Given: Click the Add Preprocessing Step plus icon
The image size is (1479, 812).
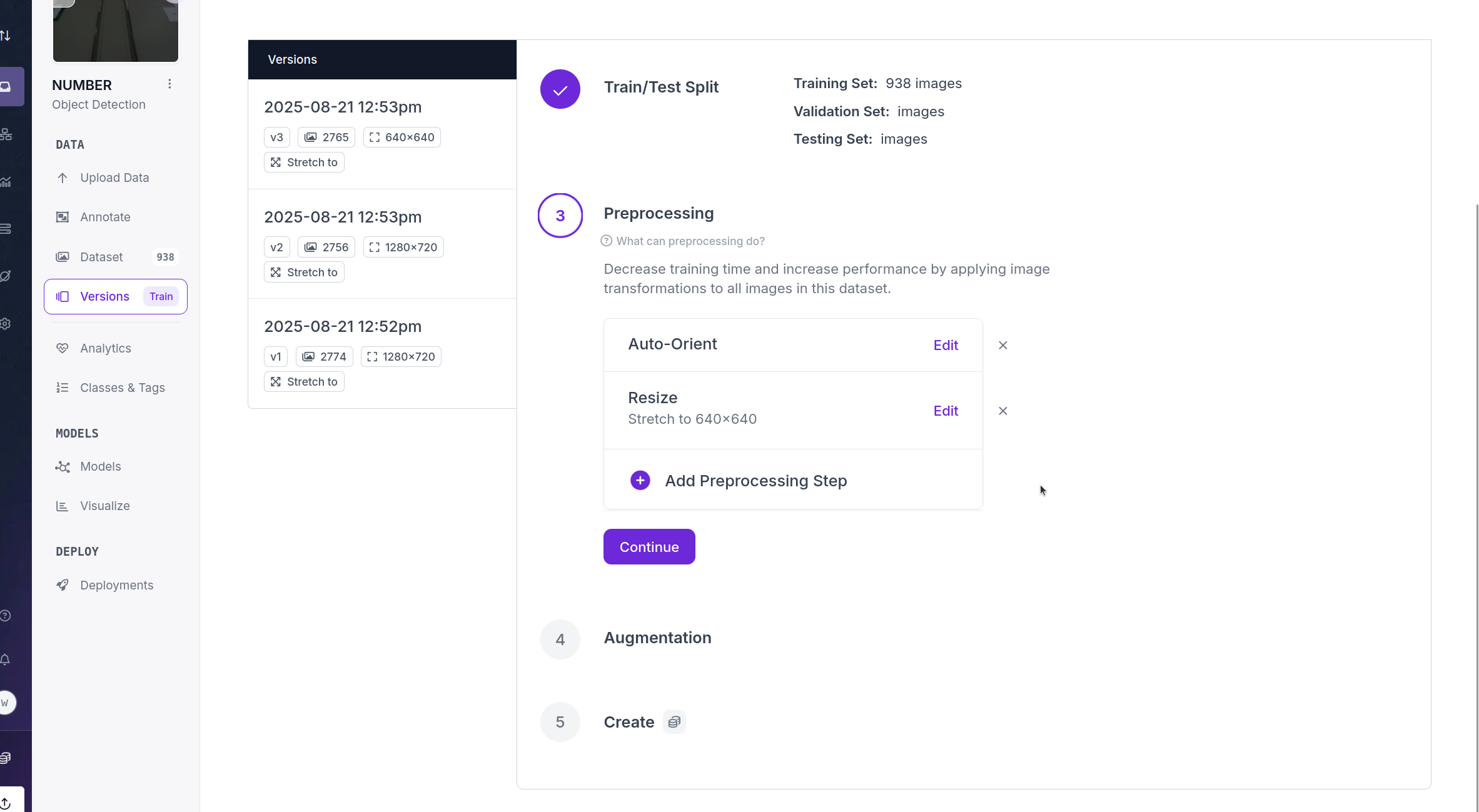Looking at the screenshot, I should point(640,481).
